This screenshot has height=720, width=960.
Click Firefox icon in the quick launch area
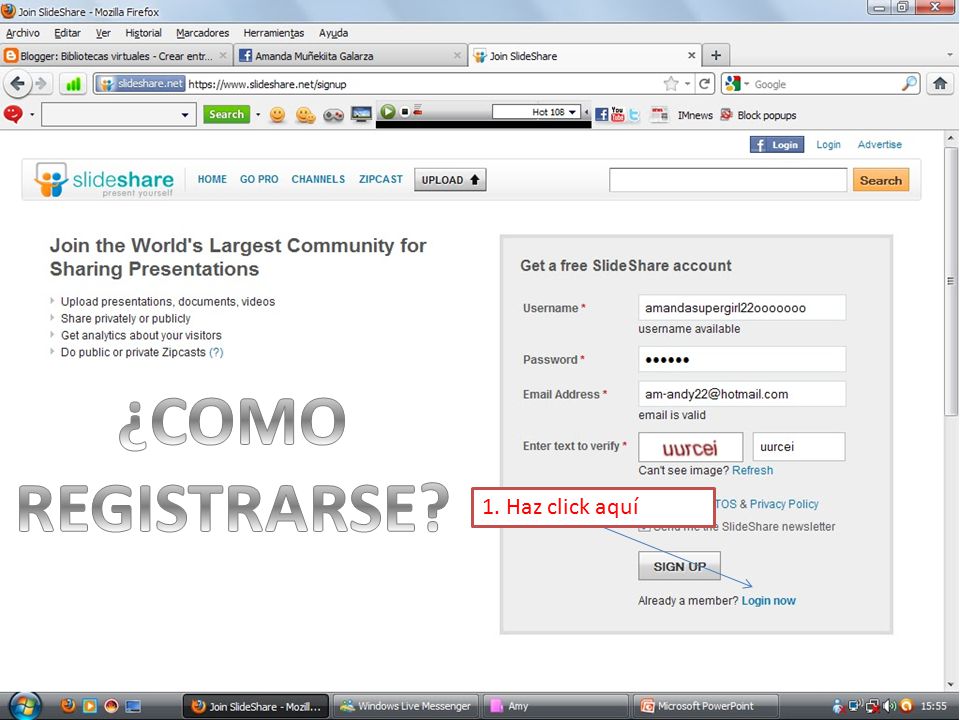pyautogui.click(x=68, y=706)
